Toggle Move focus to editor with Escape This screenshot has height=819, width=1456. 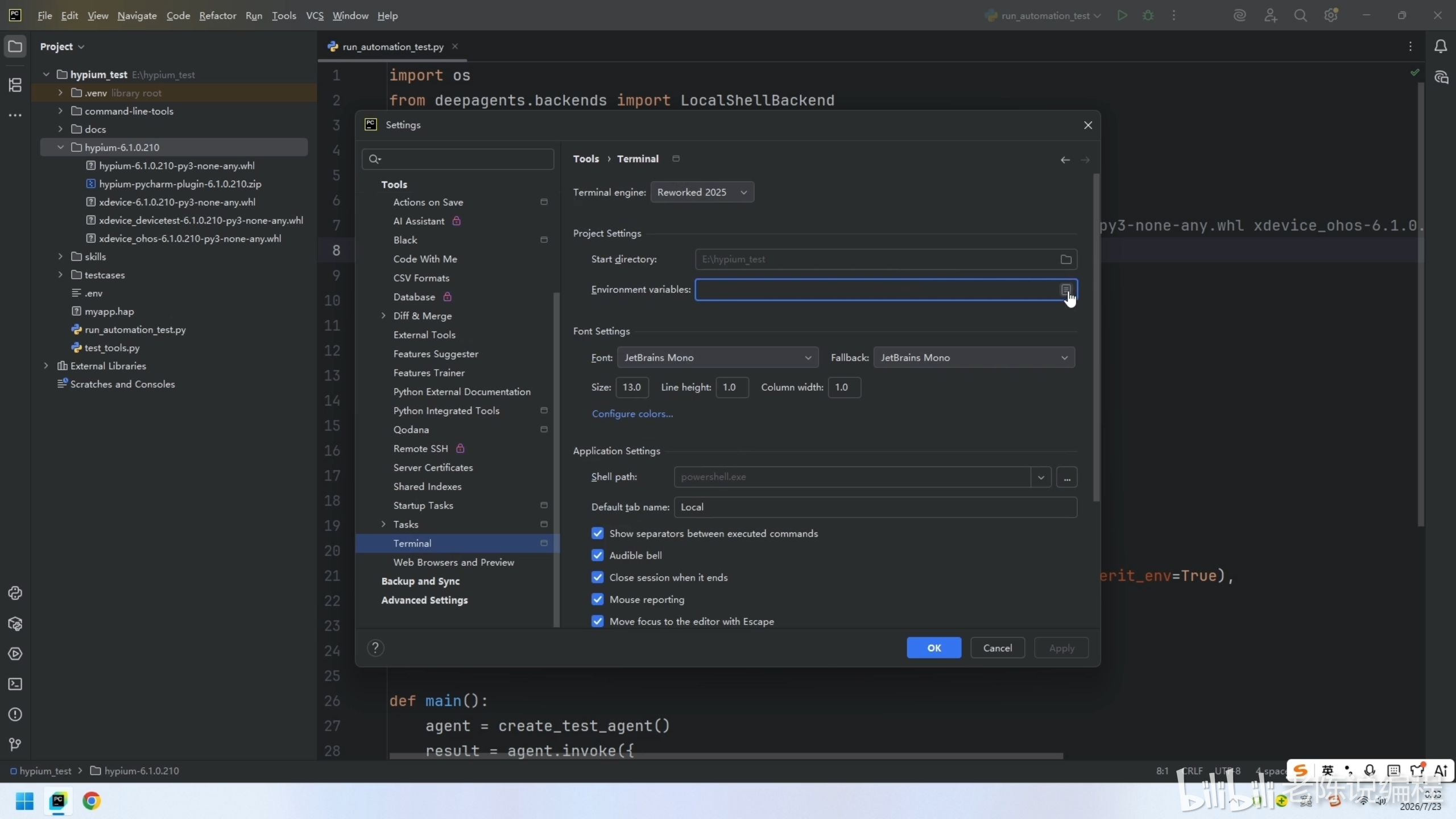[x=597, y=621]
